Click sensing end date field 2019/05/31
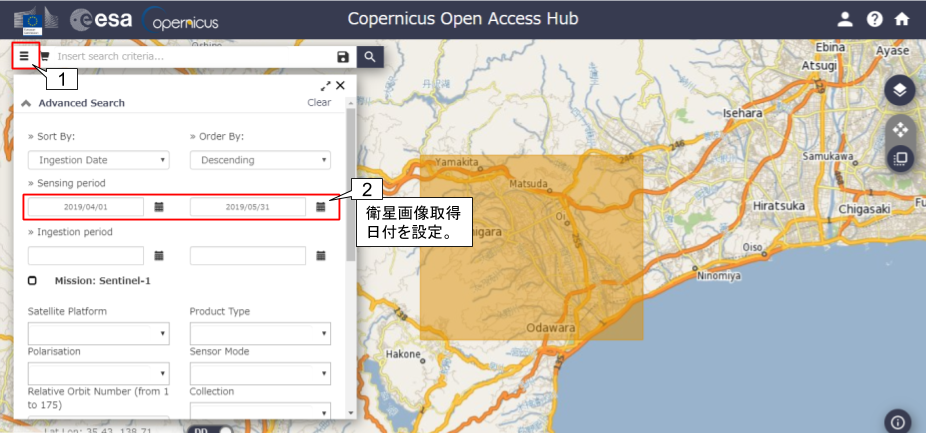 pyautogui.click(x=247, y=207)
